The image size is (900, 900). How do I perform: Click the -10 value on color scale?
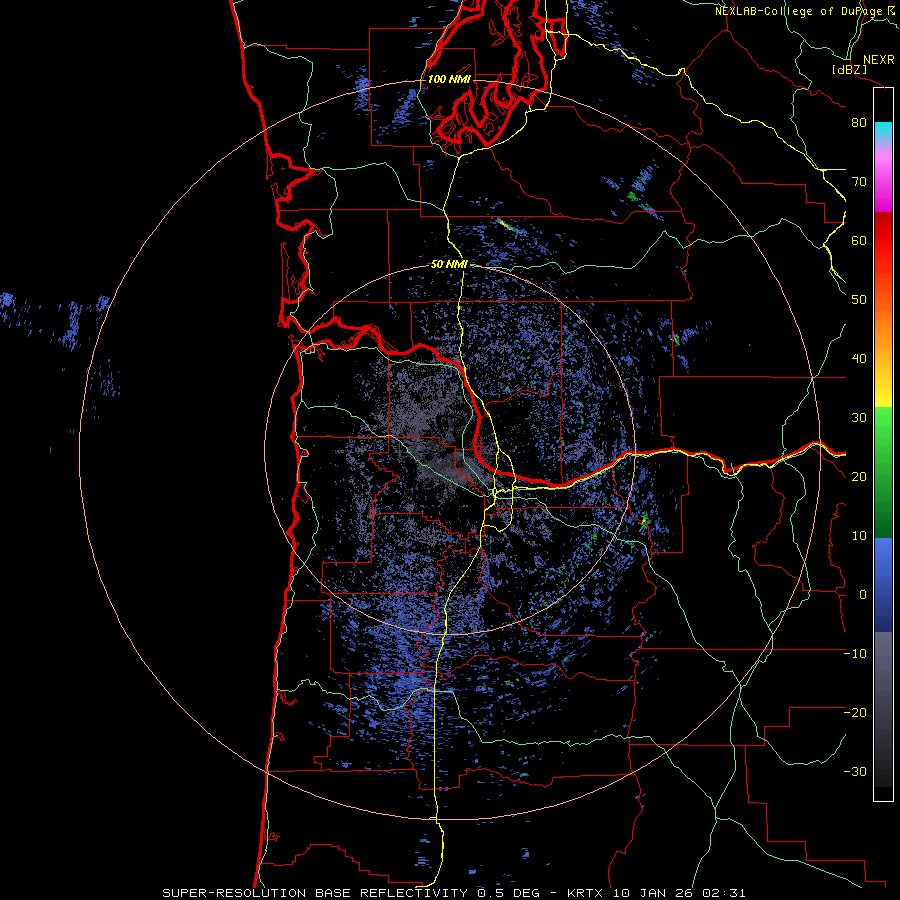[855, 654]
